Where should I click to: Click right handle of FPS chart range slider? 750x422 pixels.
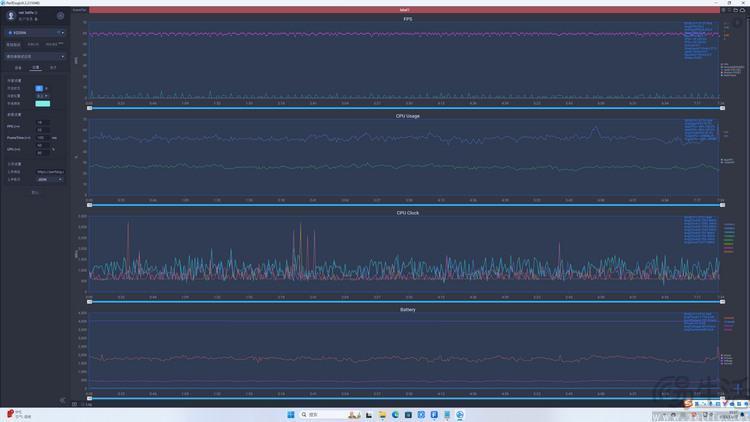coord(722,108)
